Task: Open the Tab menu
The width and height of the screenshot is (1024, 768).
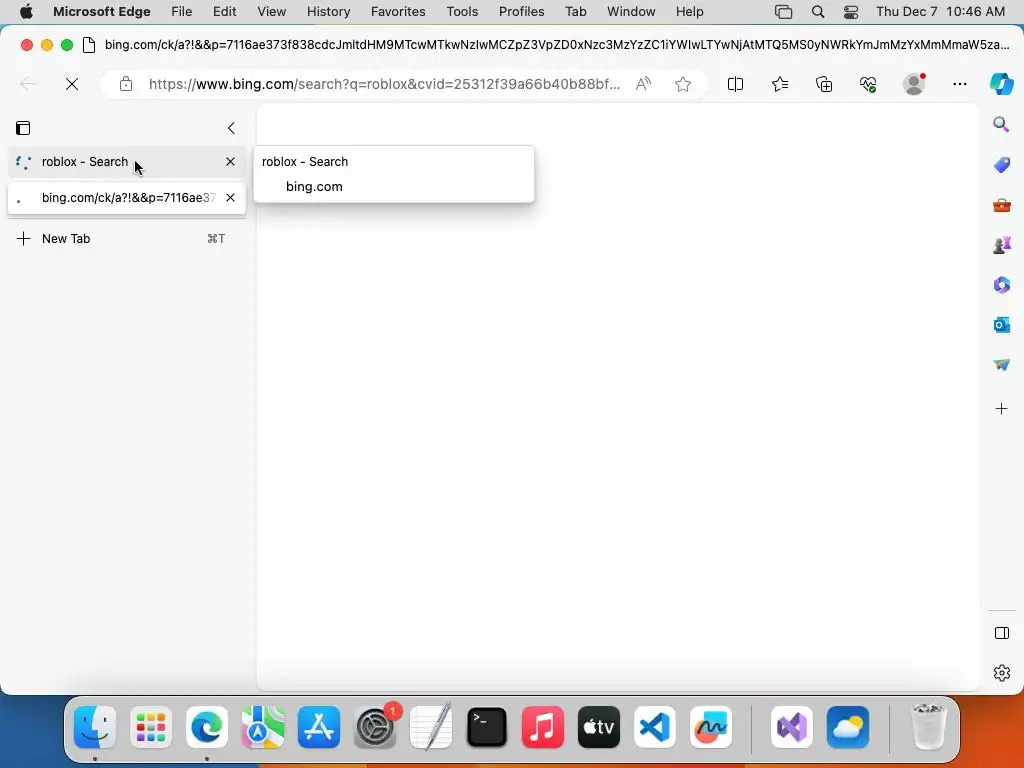Action: point(575,12)
